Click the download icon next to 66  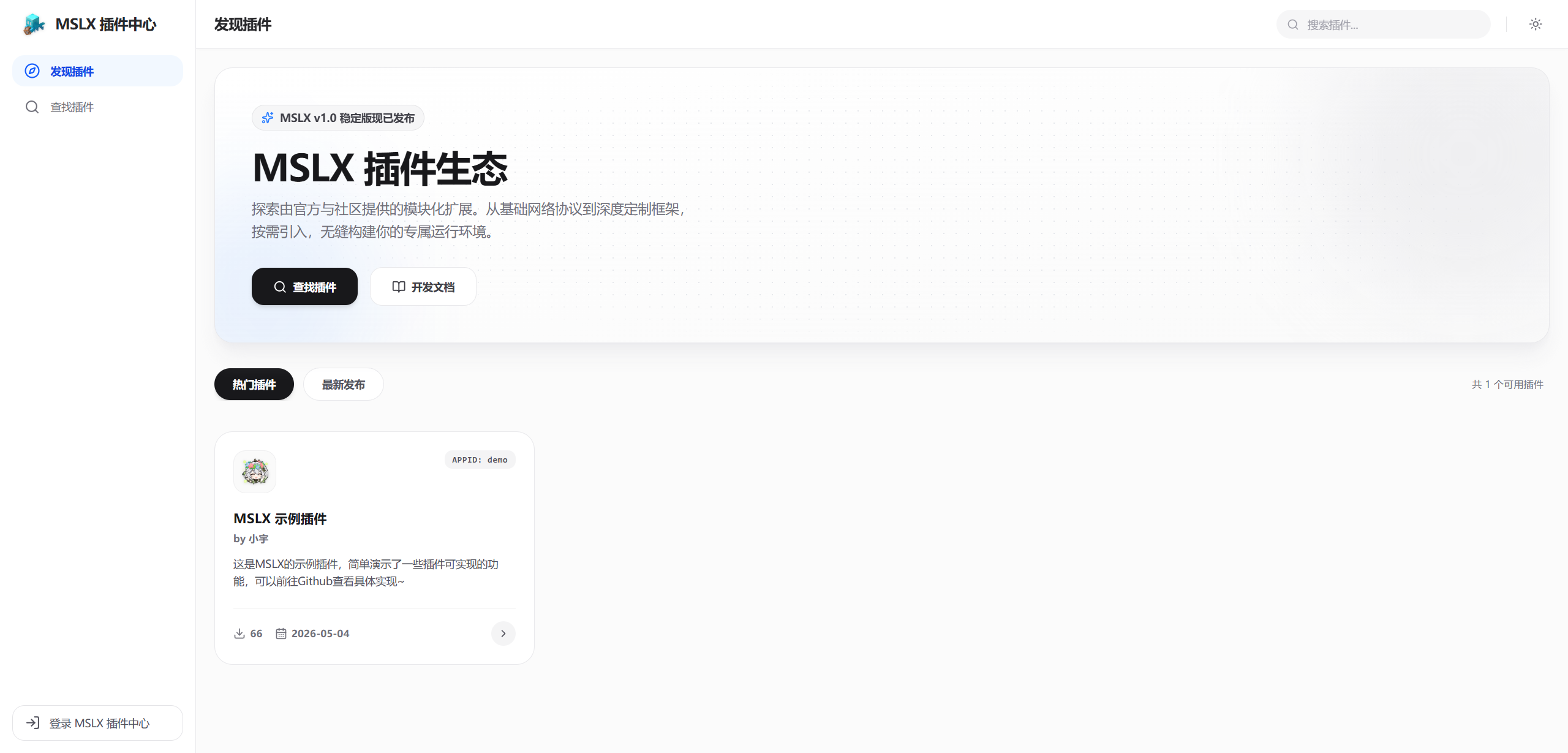(x=239, y=634)
